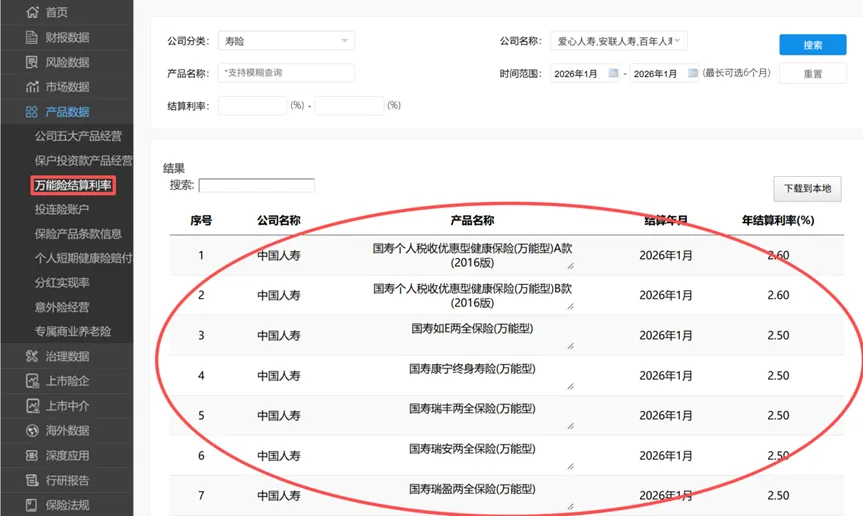Open the start month calendar icon
This screenshot has height=516, width=863.
point(613,73)
